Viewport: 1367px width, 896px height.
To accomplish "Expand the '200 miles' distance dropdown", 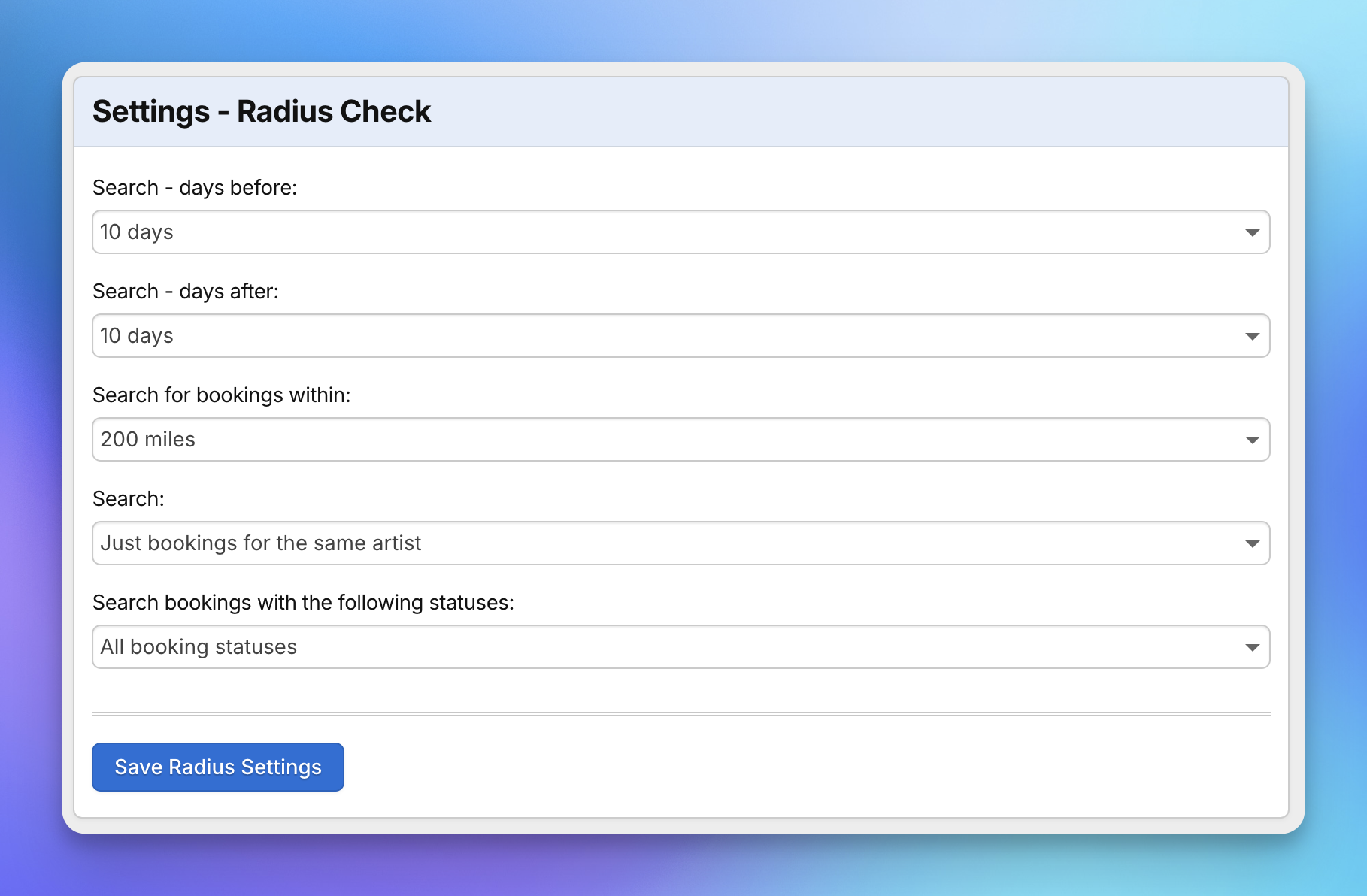I will point(680,440).
